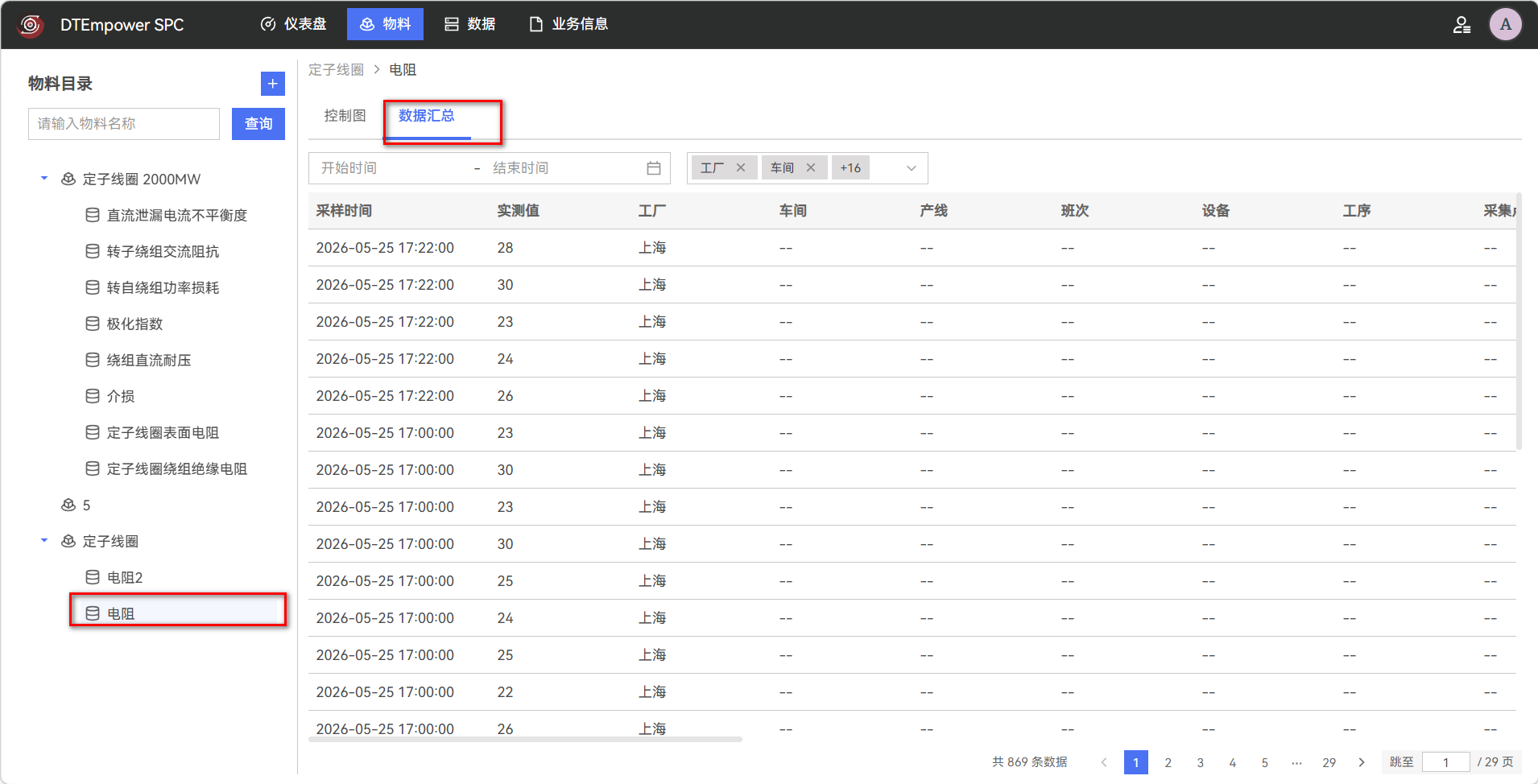Select current page 1 button
The image size is (1538, 784).
1136,762
